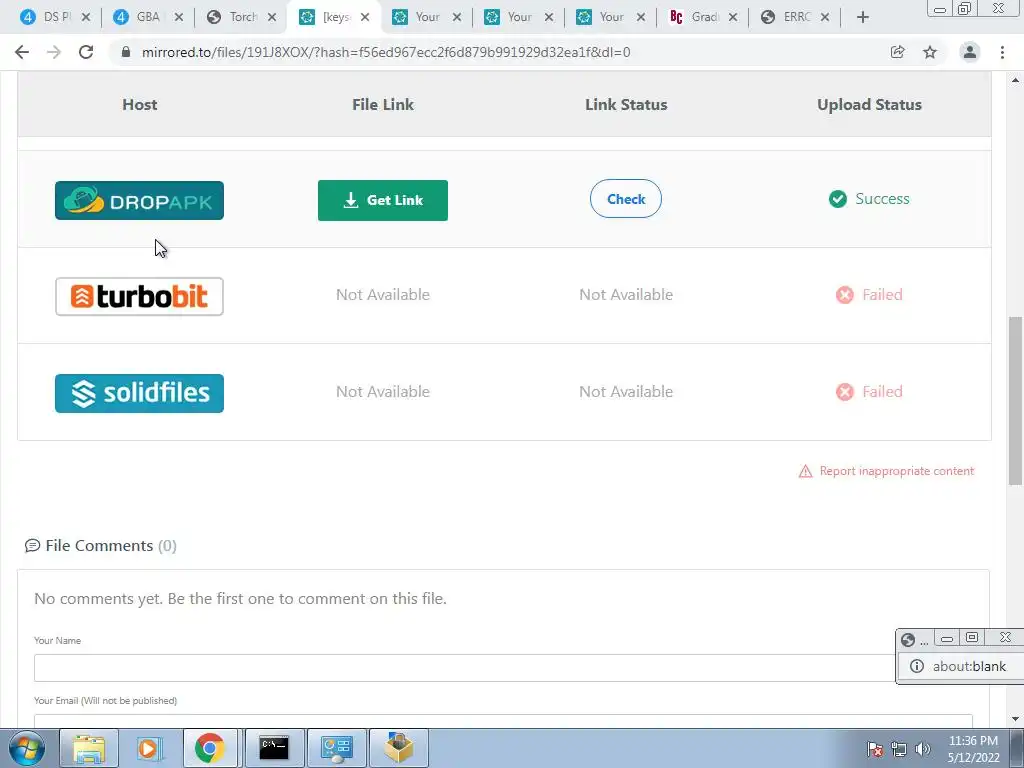Click about:blank address in the popup window
This screenshot has width=1024, height=768.
click(969, 666)
